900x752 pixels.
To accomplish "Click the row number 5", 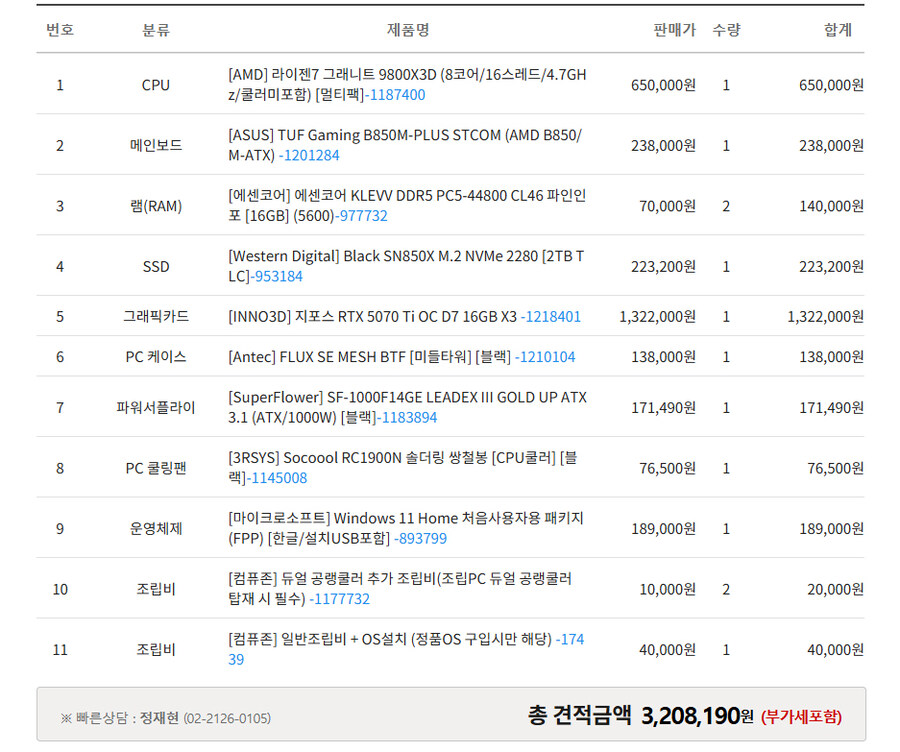I will [60, 316].
